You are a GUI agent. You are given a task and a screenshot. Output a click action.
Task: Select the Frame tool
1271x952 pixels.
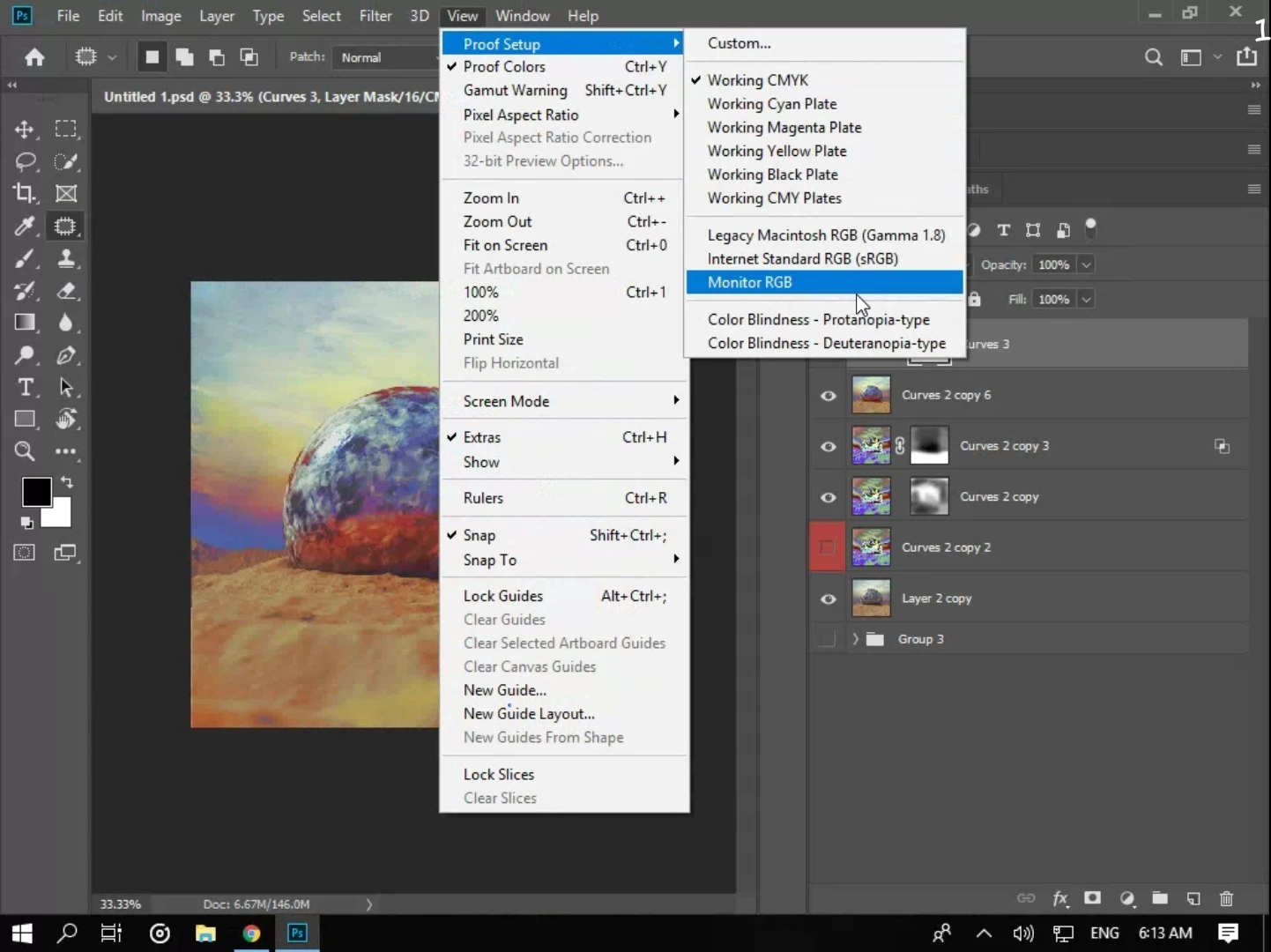(x=65, y=193)
